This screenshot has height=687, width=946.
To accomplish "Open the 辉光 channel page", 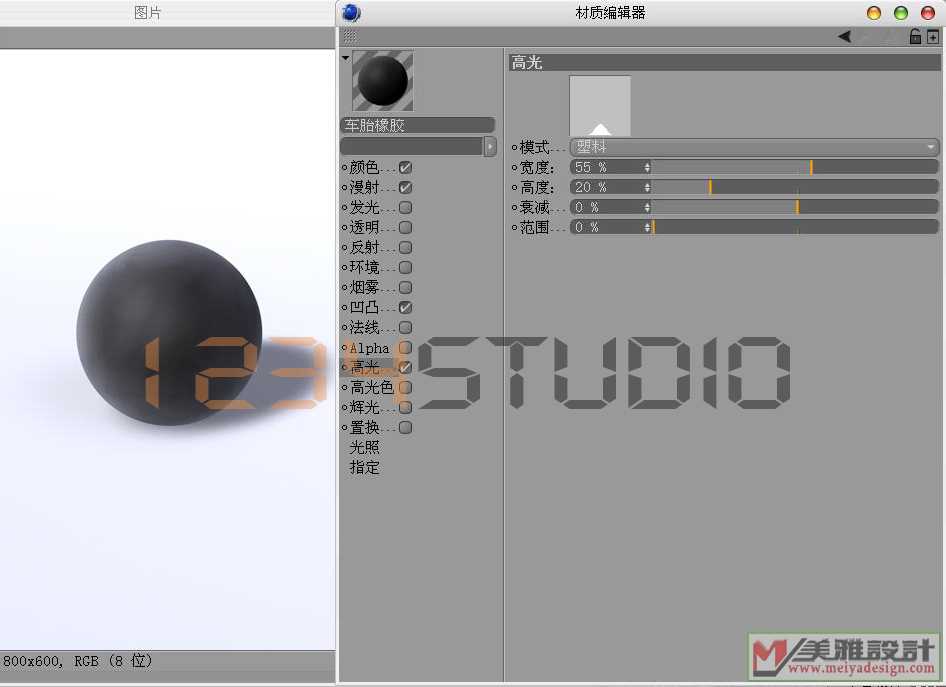I will [364, 407].
